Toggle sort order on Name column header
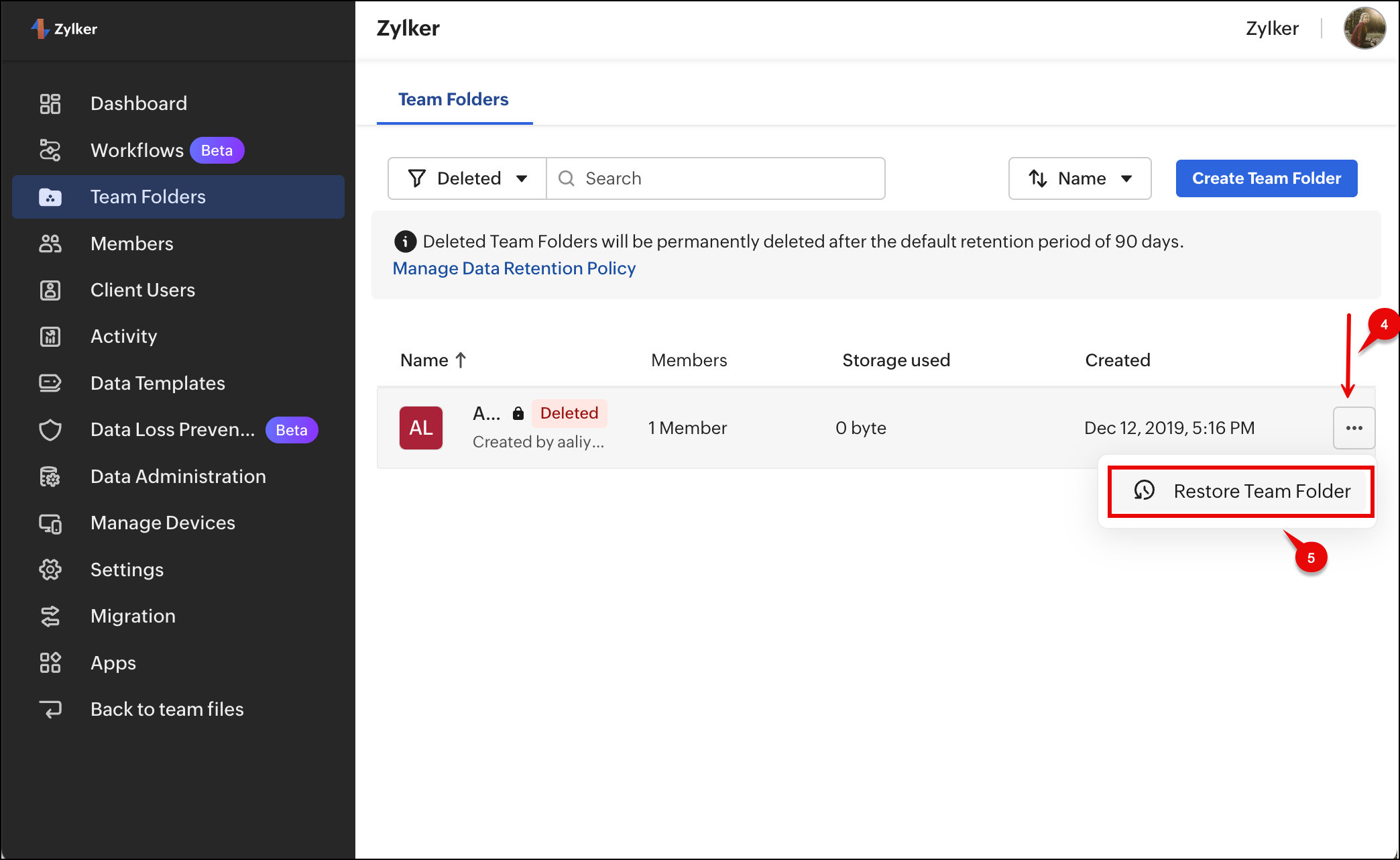The width and height of the screenshot is (1400, 860). click(x=433, y=360)
